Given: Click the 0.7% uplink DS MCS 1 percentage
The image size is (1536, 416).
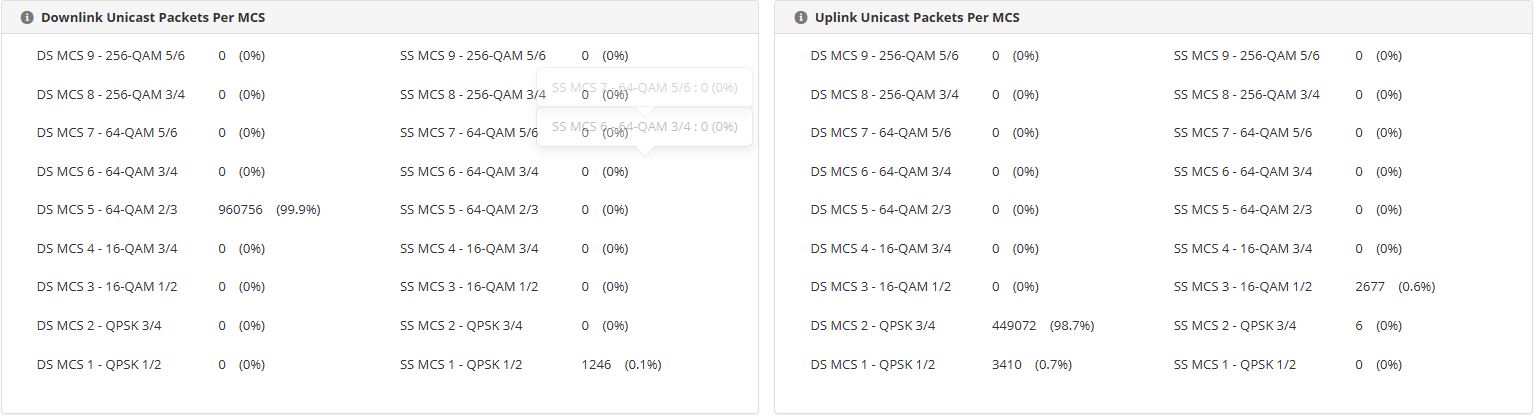Looking at the screenshot, I should tap(1053, 365).
